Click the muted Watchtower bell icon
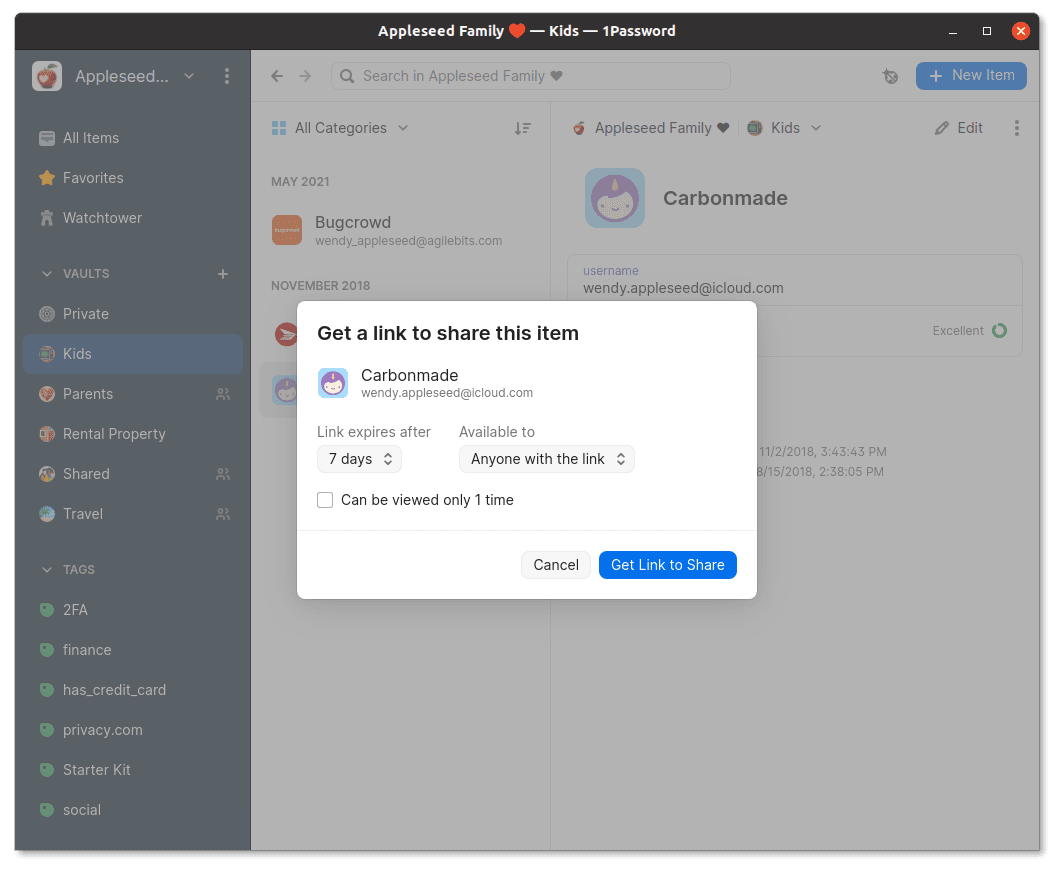The image size is (1058, 869). click(890, 76)
